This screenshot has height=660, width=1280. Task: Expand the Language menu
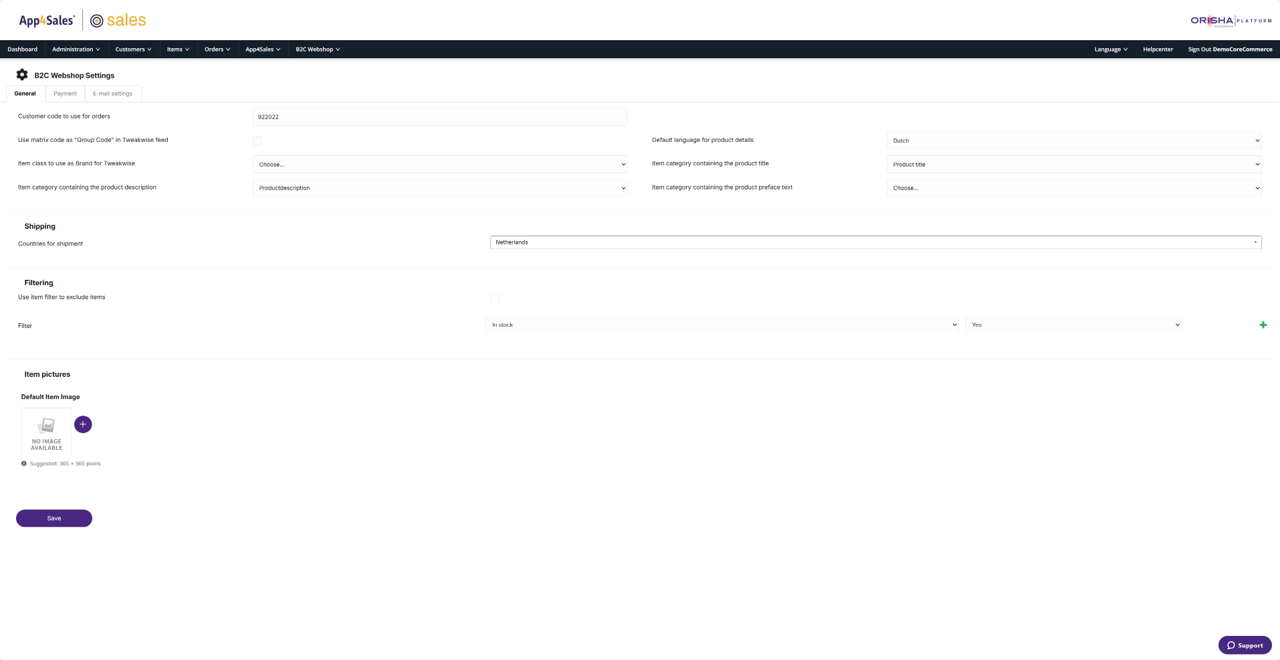point(1111,49)
